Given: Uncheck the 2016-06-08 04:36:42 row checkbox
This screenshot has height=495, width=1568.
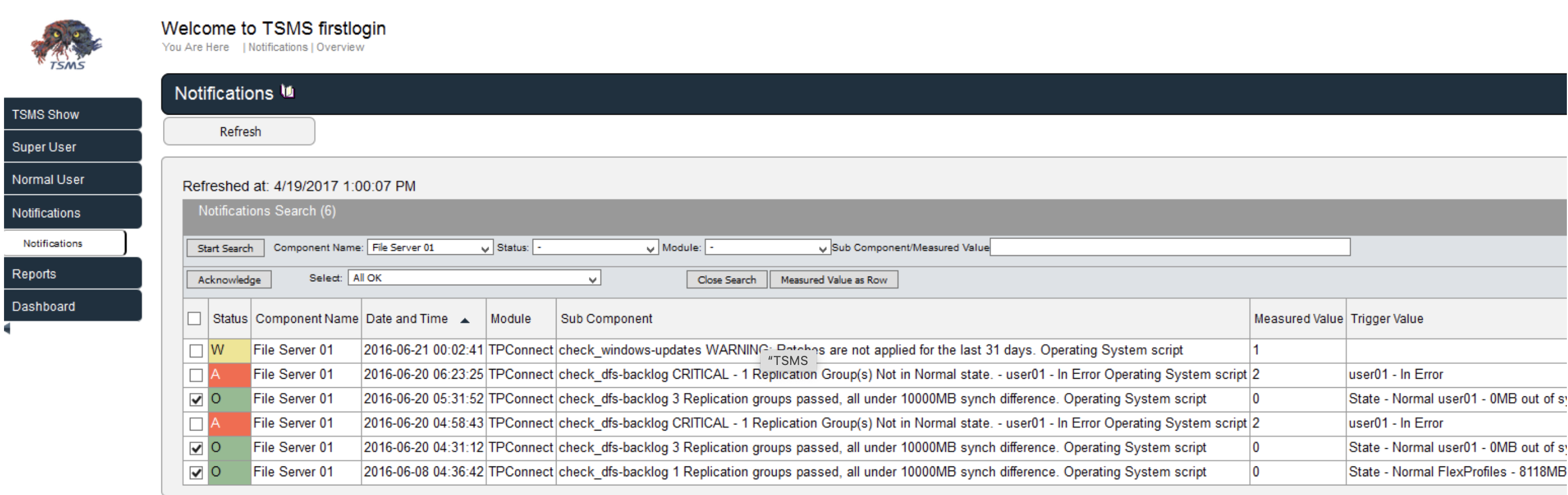Looking at the screenshot, I should (x=196, y=472).
